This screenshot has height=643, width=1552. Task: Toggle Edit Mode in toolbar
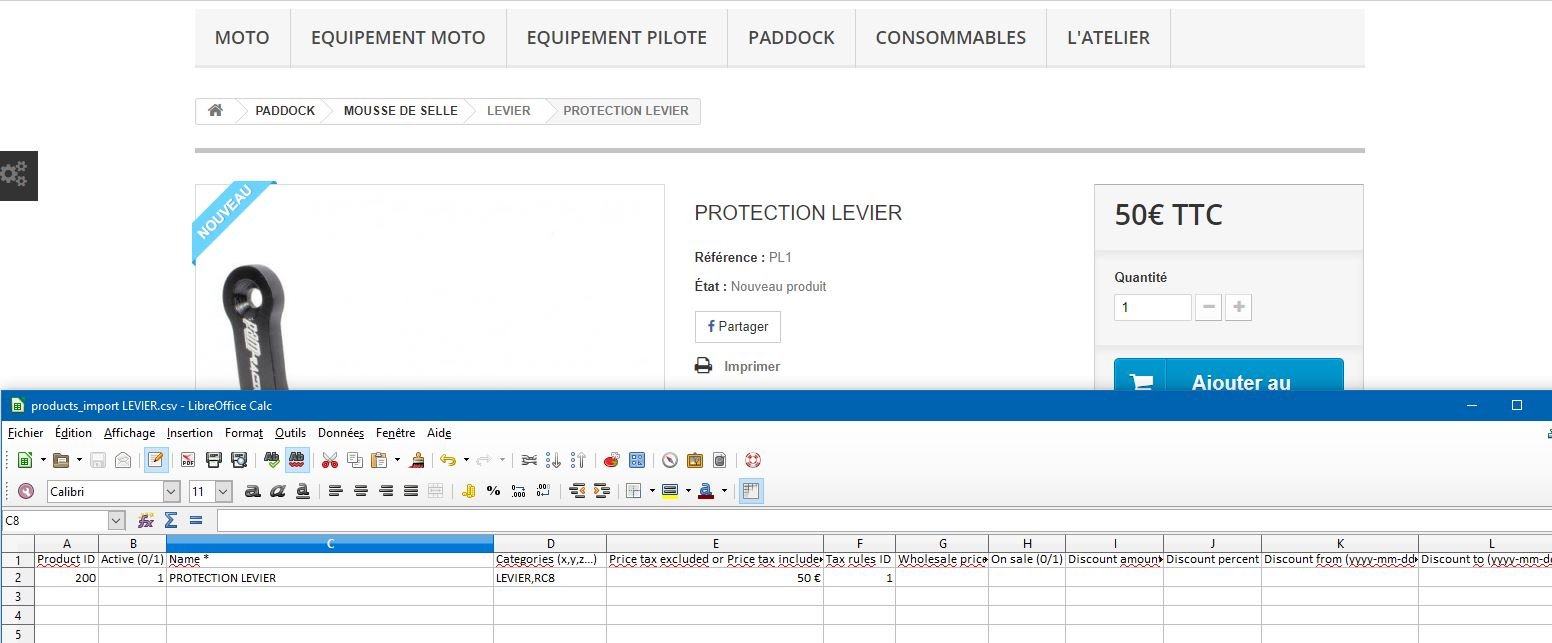(156, 460)
